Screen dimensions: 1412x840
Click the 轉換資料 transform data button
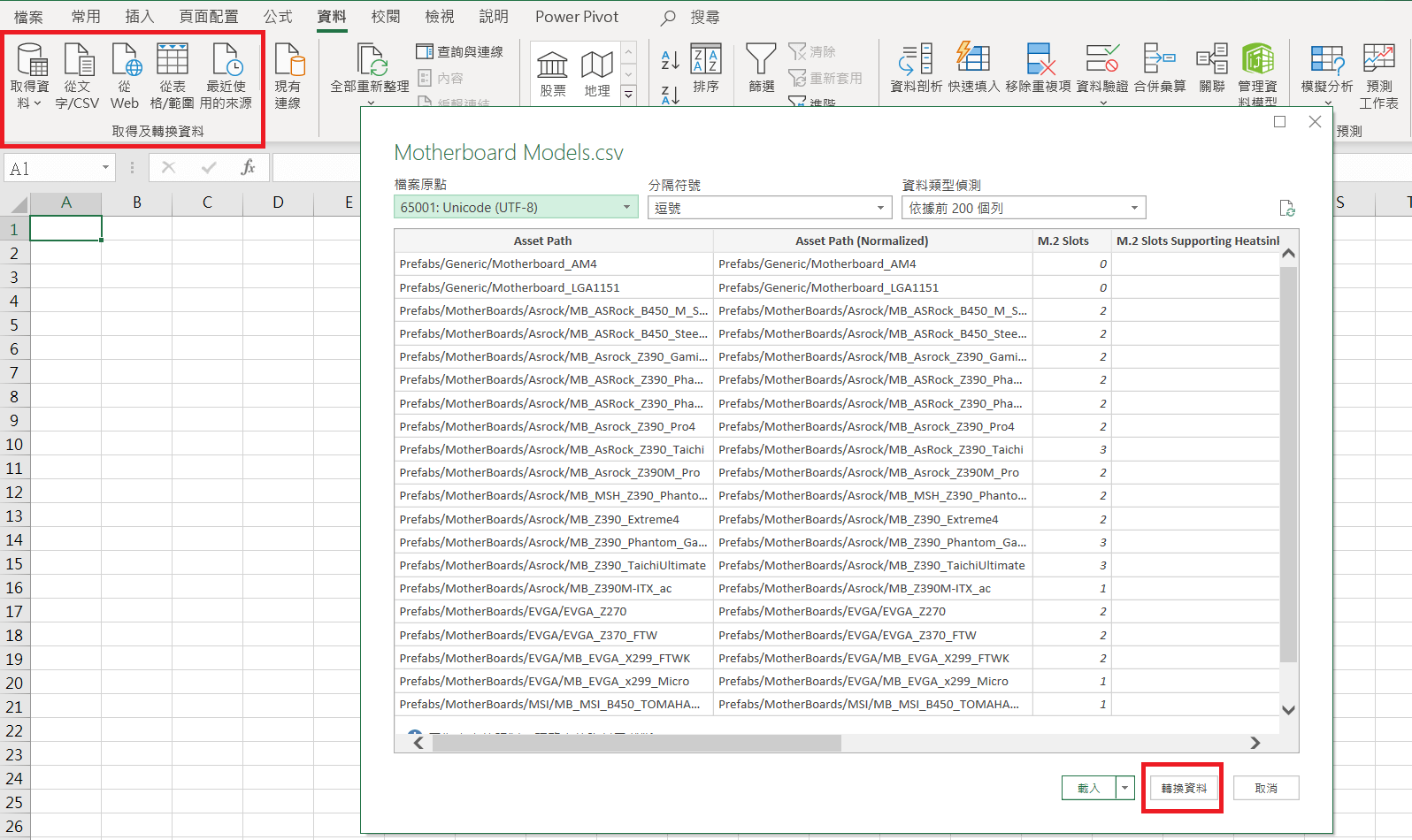tap(1183, 788)
